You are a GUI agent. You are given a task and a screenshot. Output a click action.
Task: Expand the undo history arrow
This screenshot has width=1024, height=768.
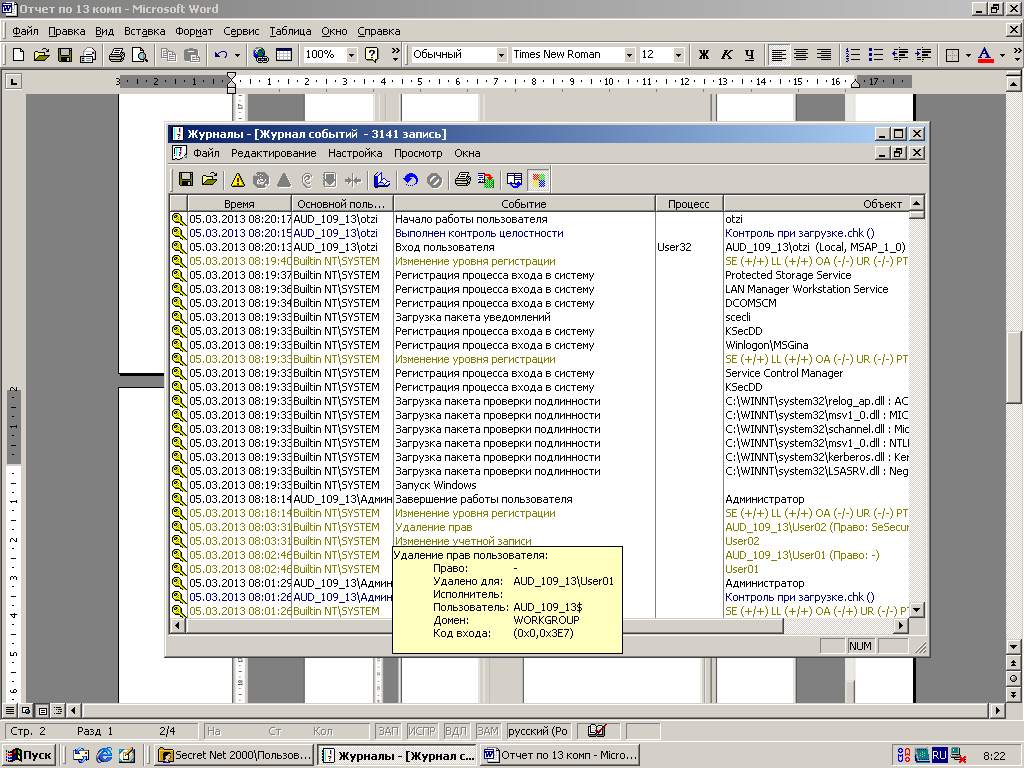tap(237, 55)
